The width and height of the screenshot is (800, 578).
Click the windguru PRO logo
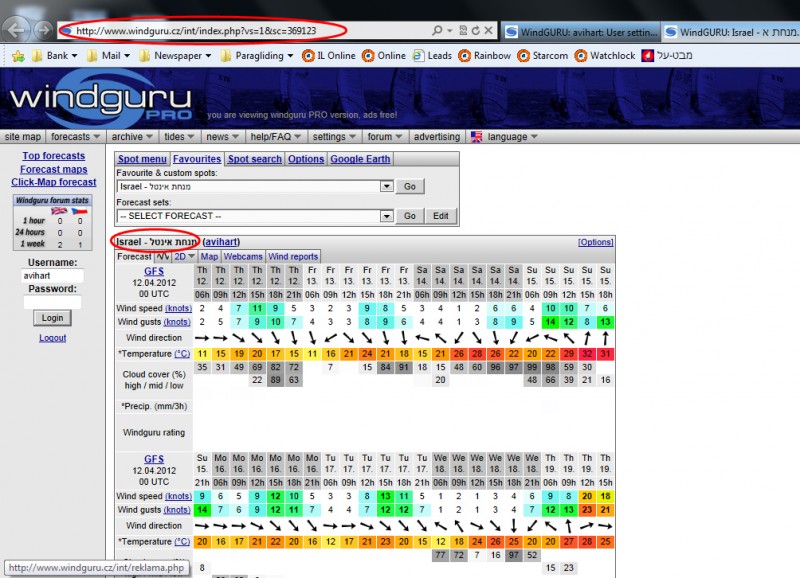[101, 99]
